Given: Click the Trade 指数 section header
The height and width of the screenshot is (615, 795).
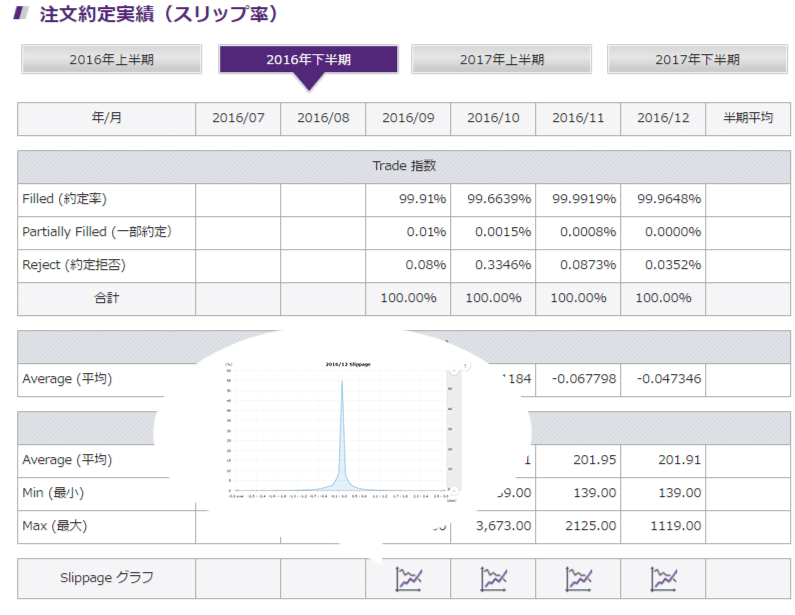Looking at the screenshot, I should click(x=404, y=166).
